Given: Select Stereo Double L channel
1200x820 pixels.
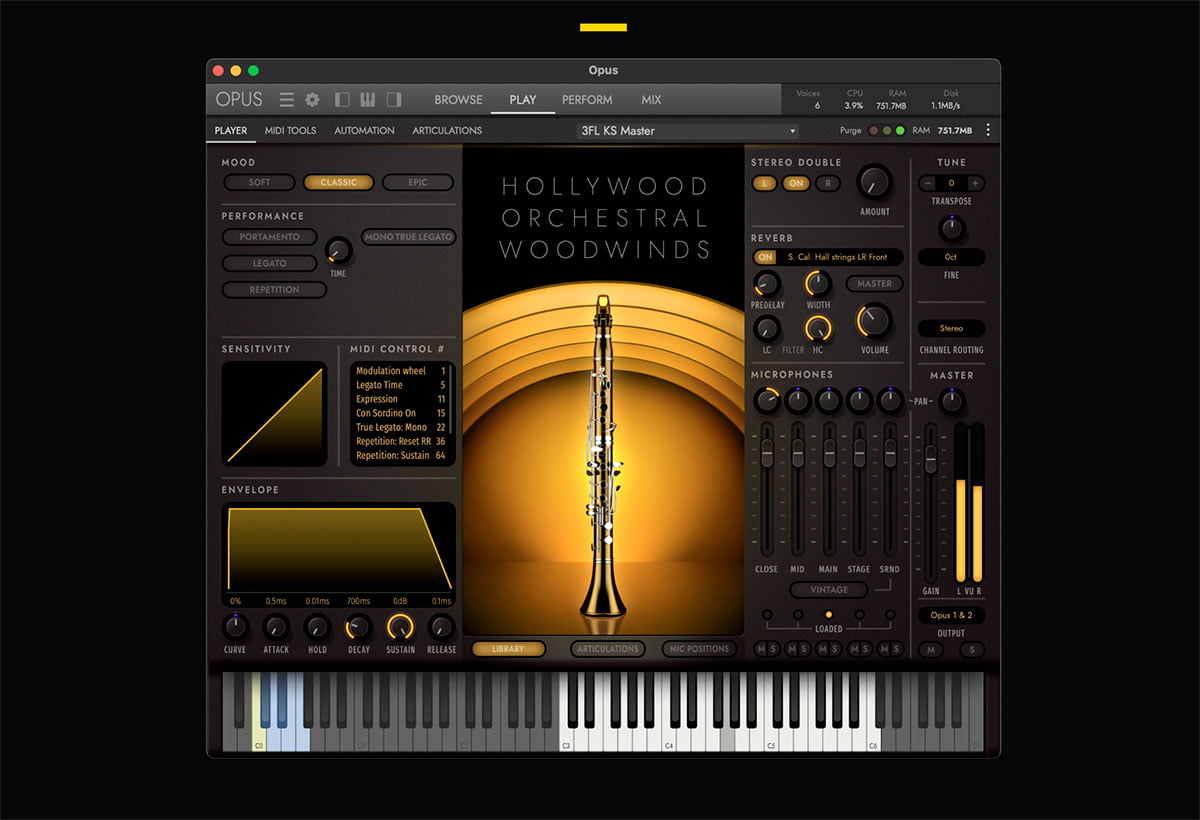Looking at the screenshot, I should (765, 183).
